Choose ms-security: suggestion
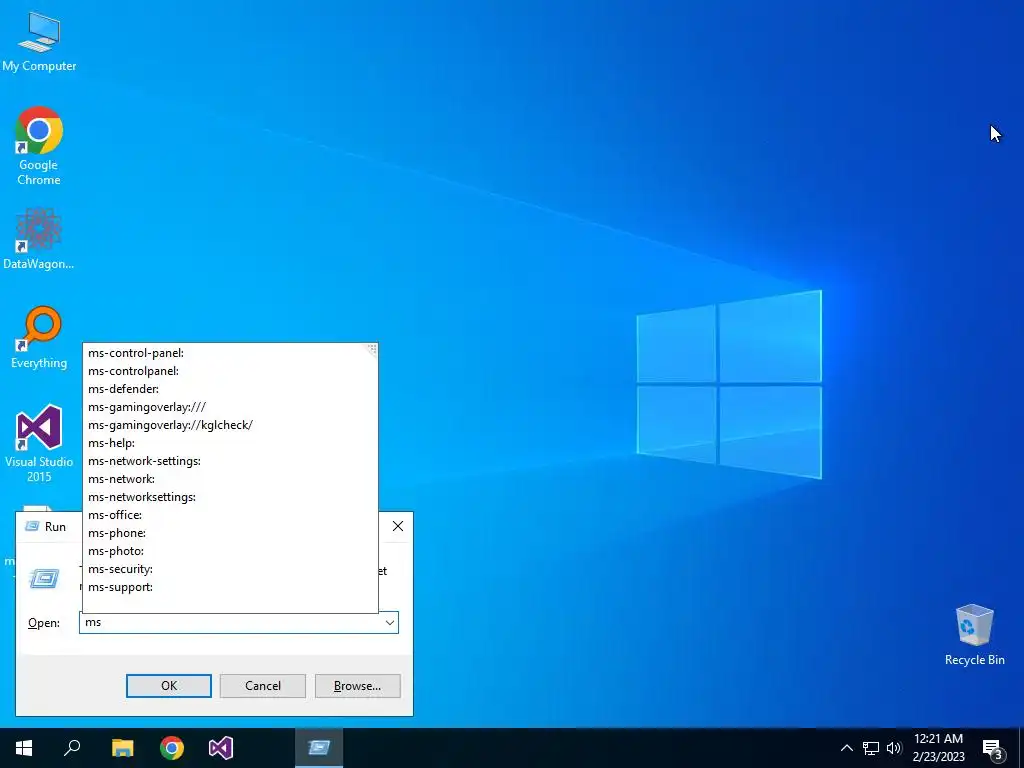This screenshot has height=768, width=1024. point(231,569)
